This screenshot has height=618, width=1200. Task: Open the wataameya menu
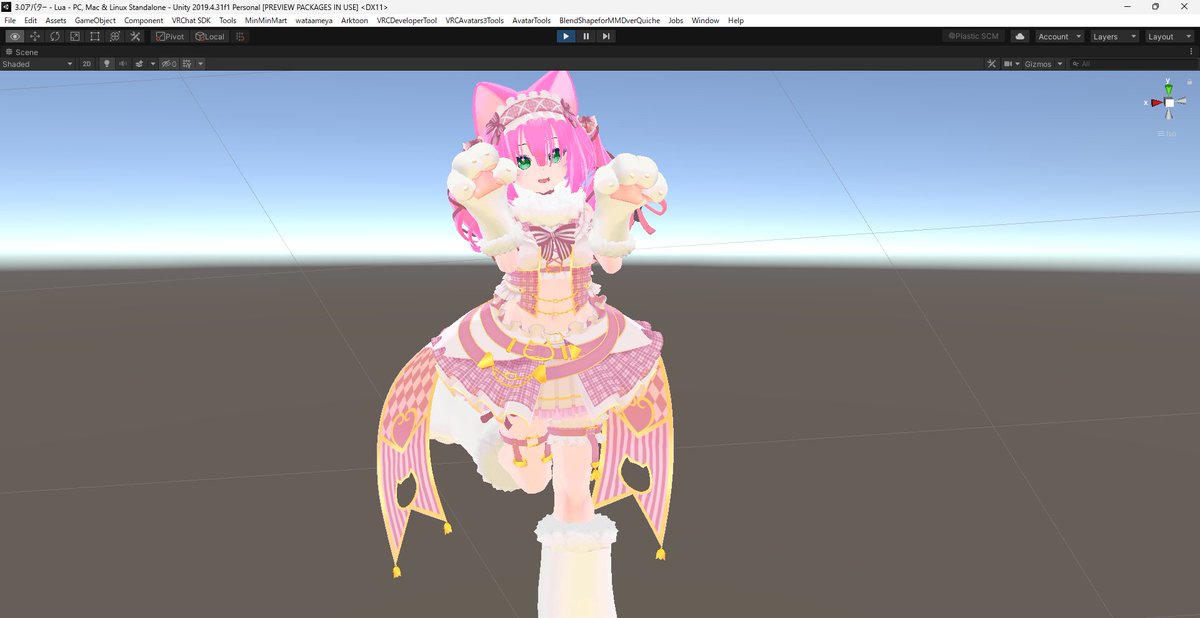(x=314, y=20)
